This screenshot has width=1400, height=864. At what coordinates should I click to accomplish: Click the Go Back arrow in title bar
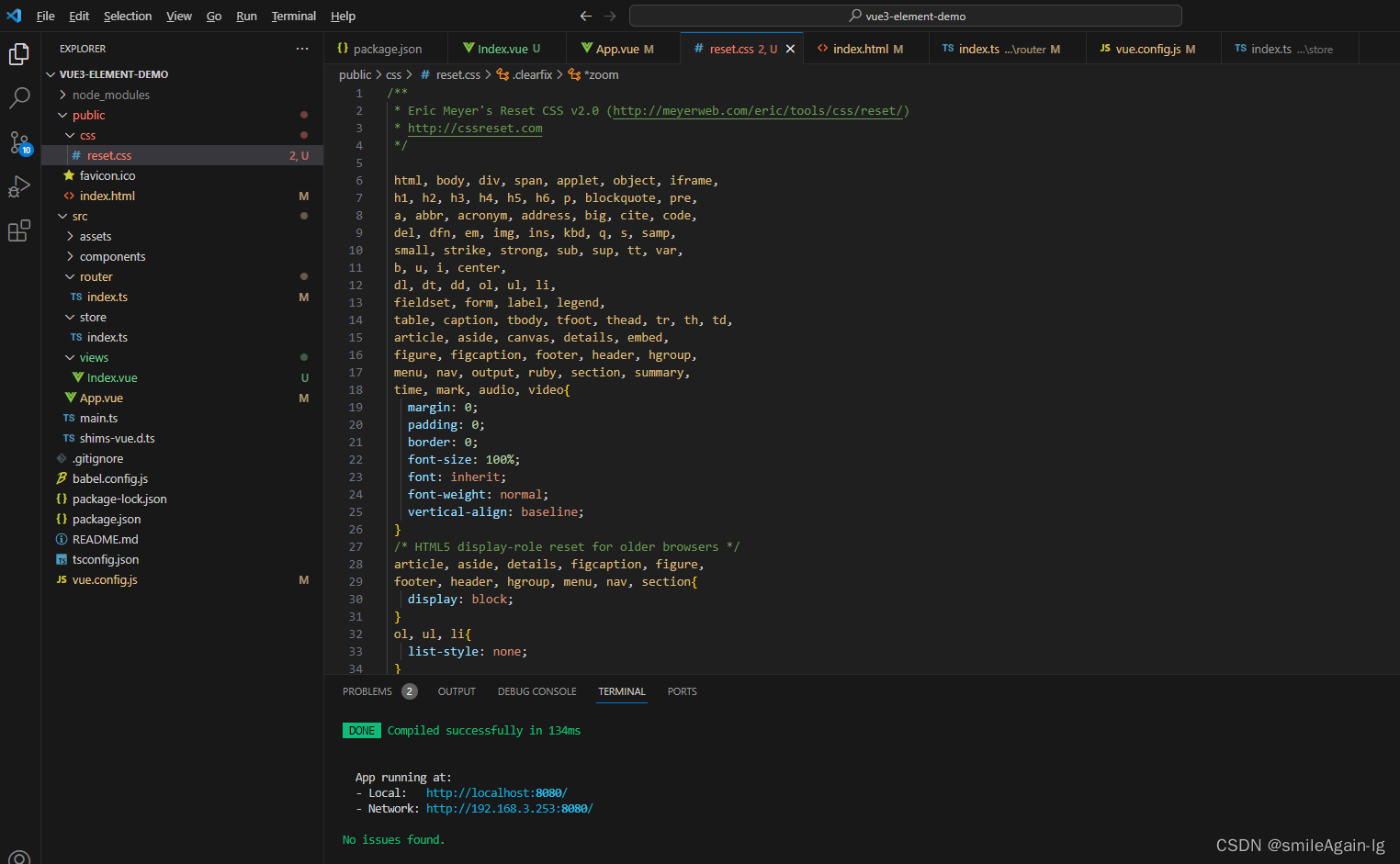coord(585,16)
